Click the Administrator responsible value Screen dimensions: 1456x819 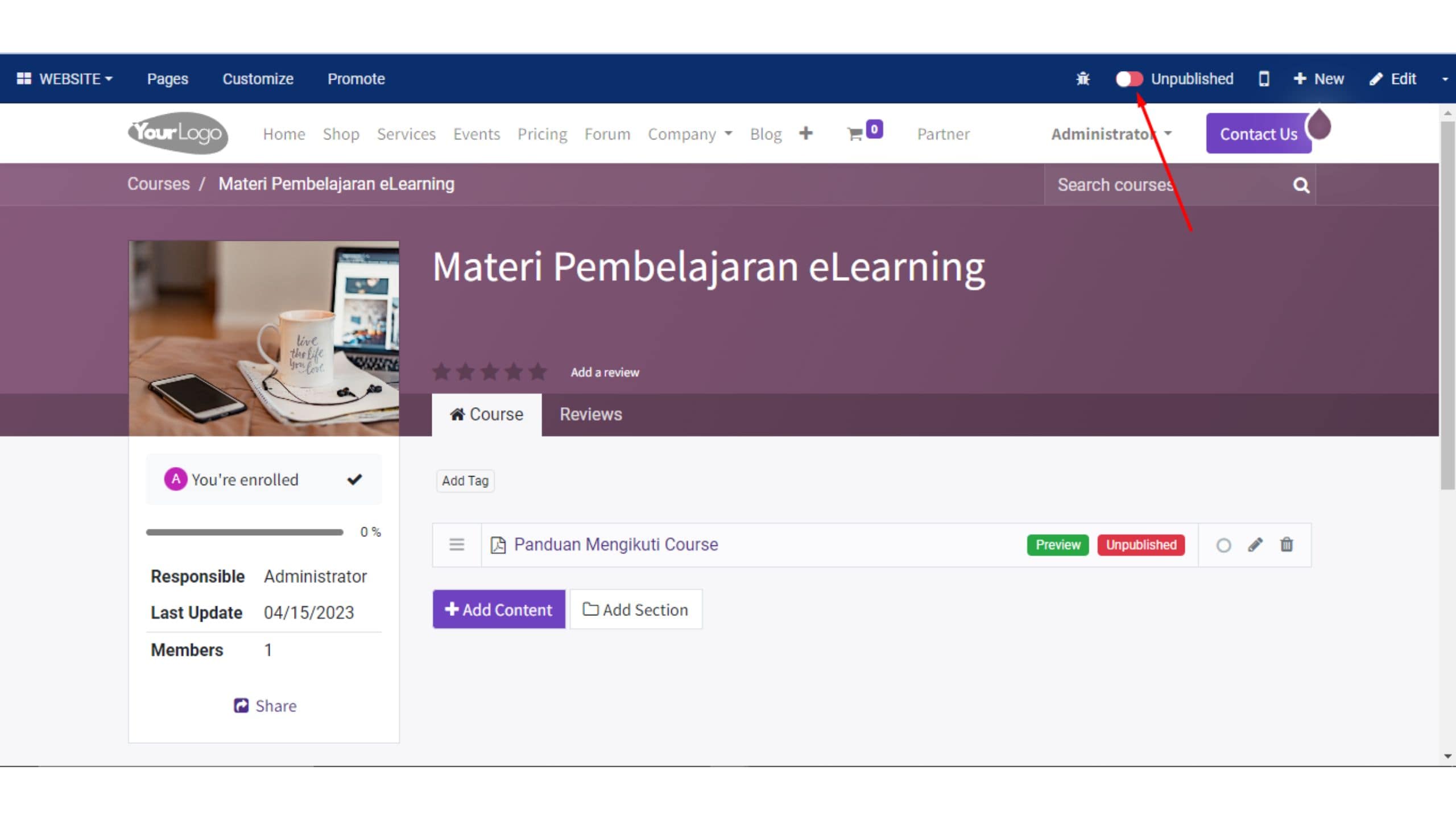tap(315, 577)
